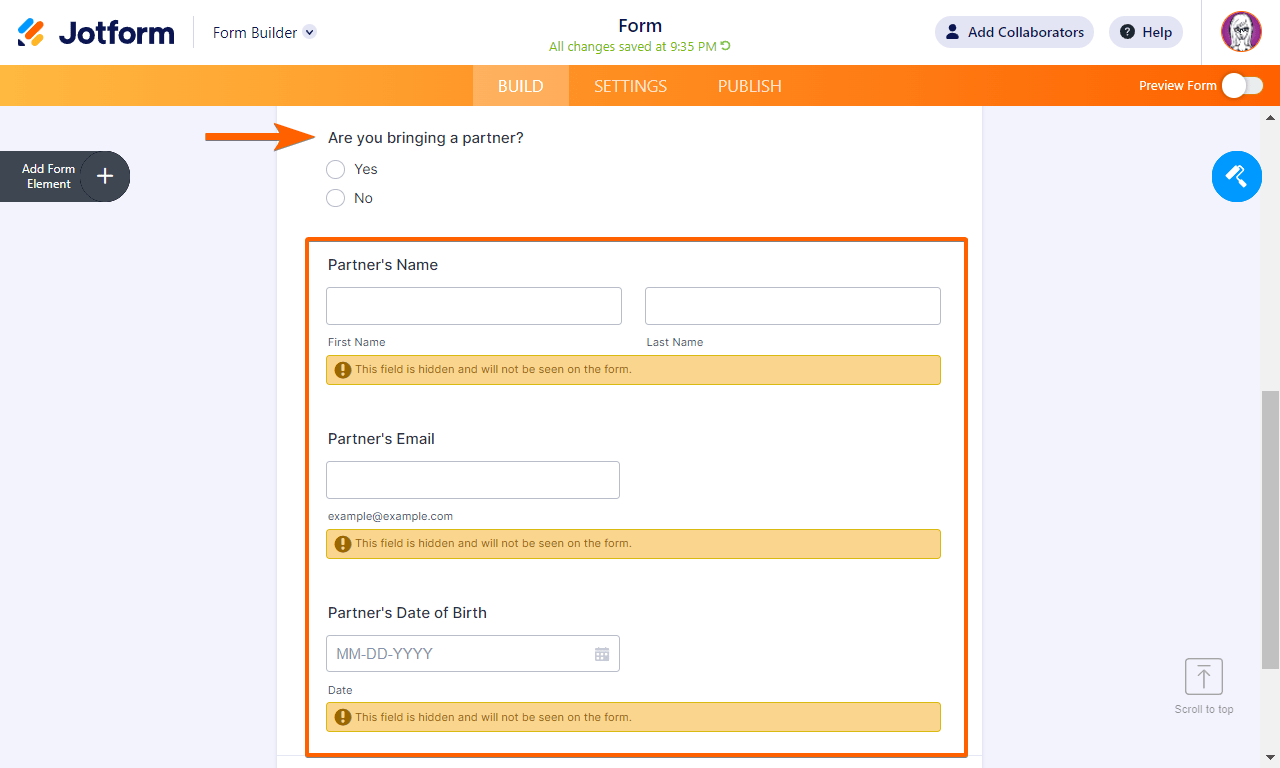Click the page vertical scrollbar thumb
Viewport: 1280px width, 768px height.
[x=1270, y=530]
